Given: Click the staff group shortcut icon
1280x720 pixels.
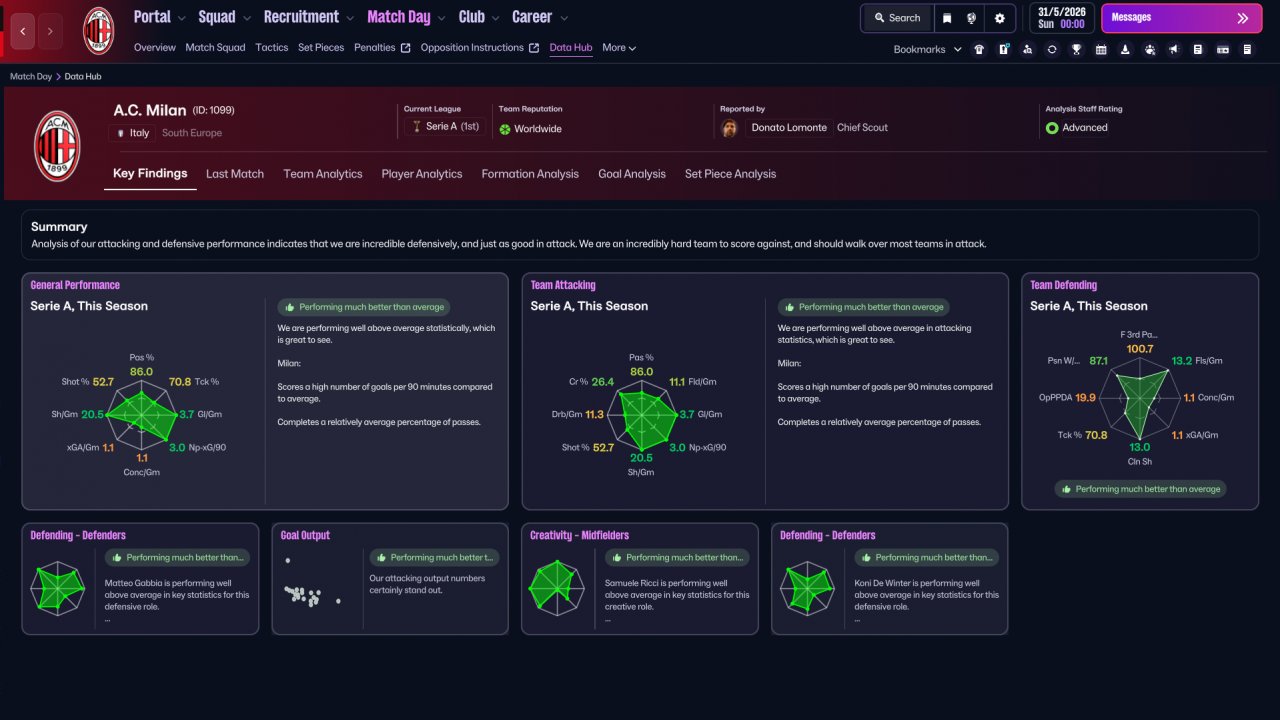Looking at the screenshot, I should pyautogui.click(x=1150, y=49).
